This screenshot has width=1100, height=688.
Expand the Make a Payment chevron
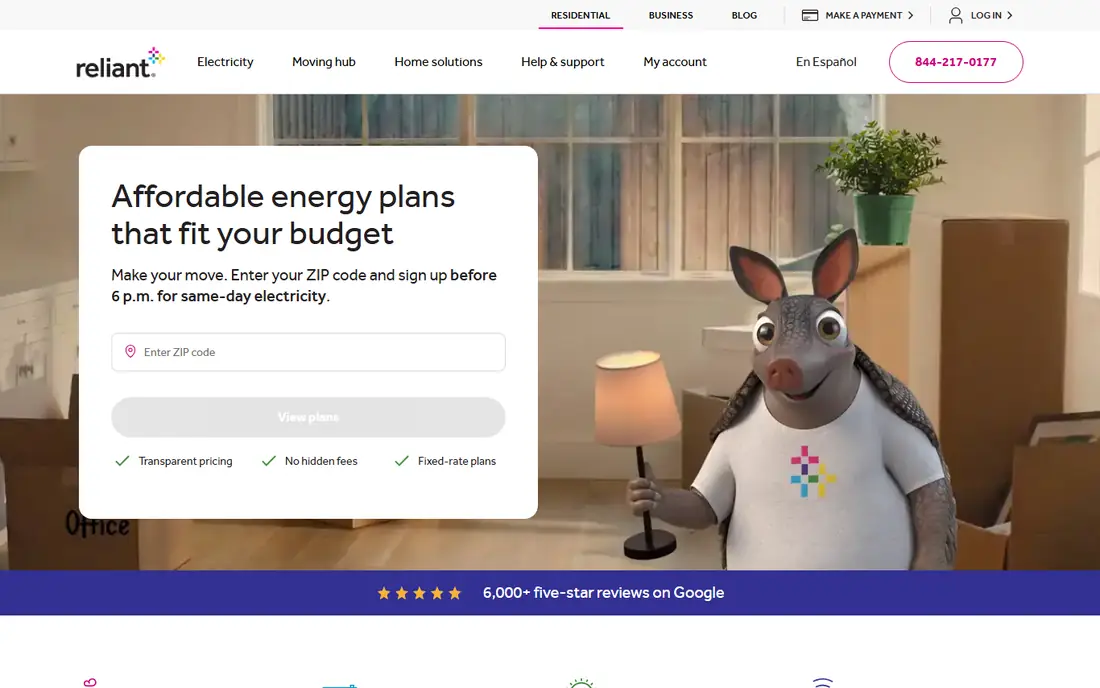click(911, 15)
